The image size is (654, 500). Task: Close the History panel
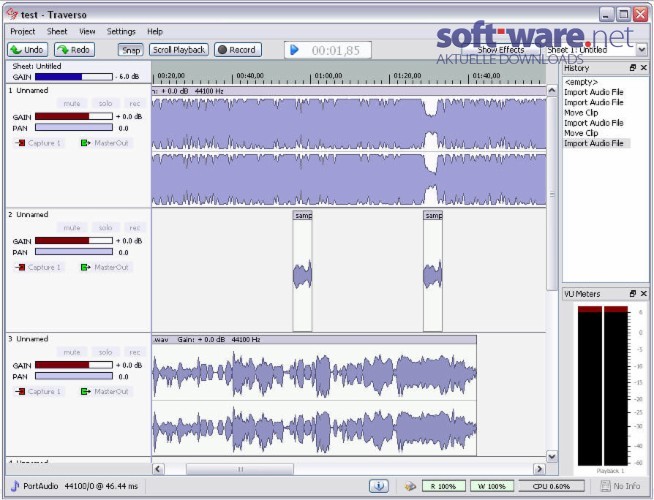click(644, 68)
